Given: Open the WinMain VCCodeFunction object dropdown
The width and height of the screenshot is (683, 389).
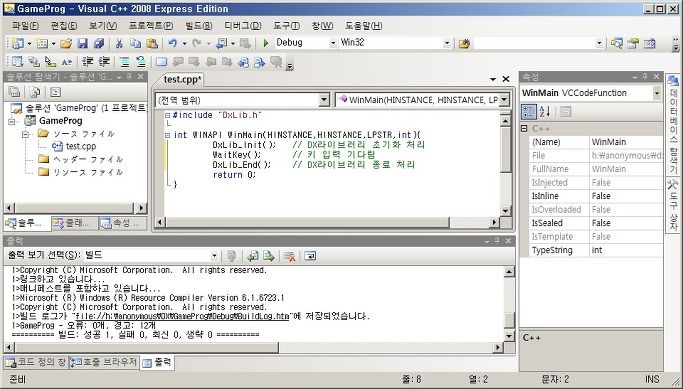Looking at the screenshot, I should coord(656,93).
